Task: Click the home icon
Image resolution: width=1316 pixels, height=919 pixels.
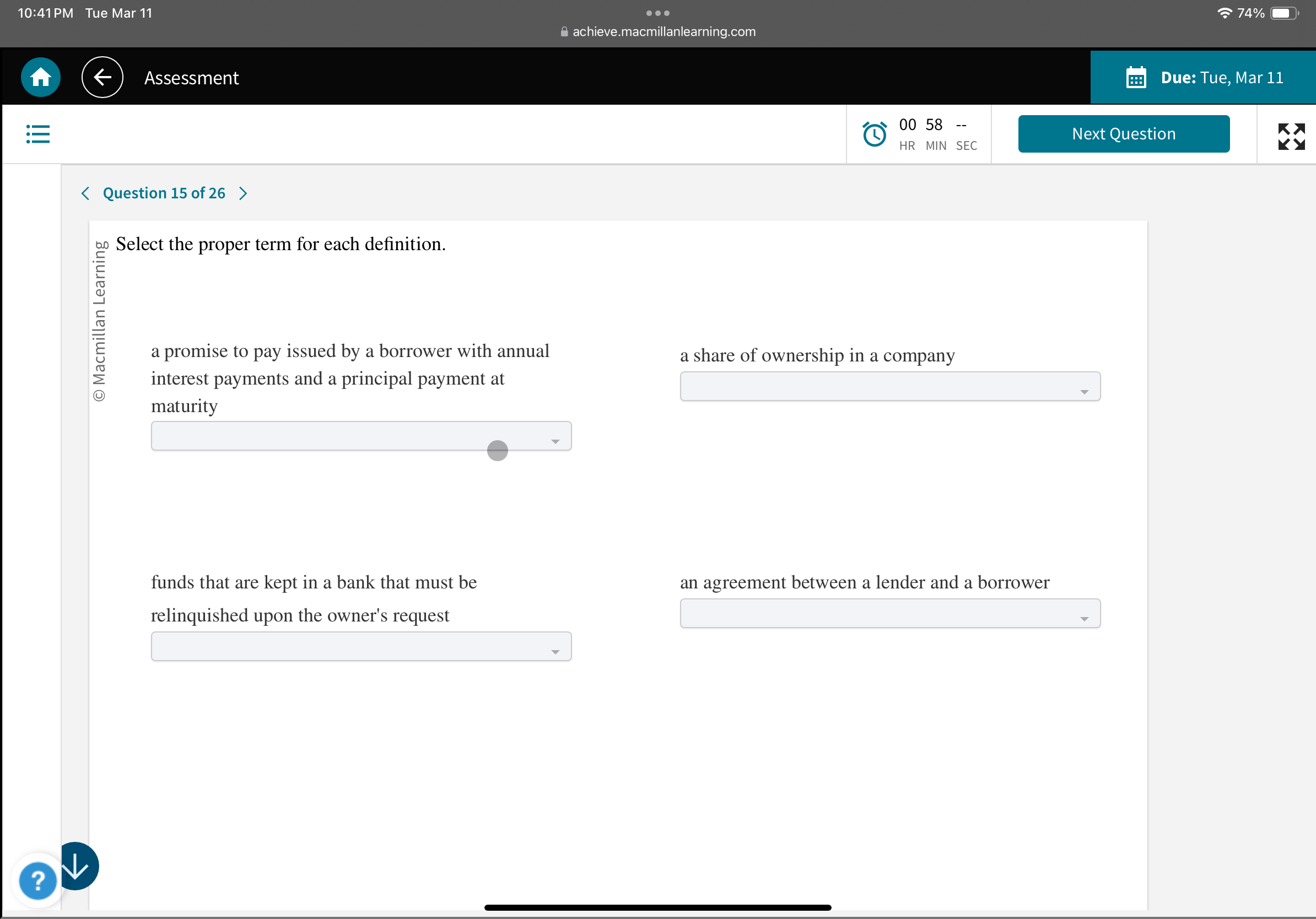Action: tap(40, 77)
